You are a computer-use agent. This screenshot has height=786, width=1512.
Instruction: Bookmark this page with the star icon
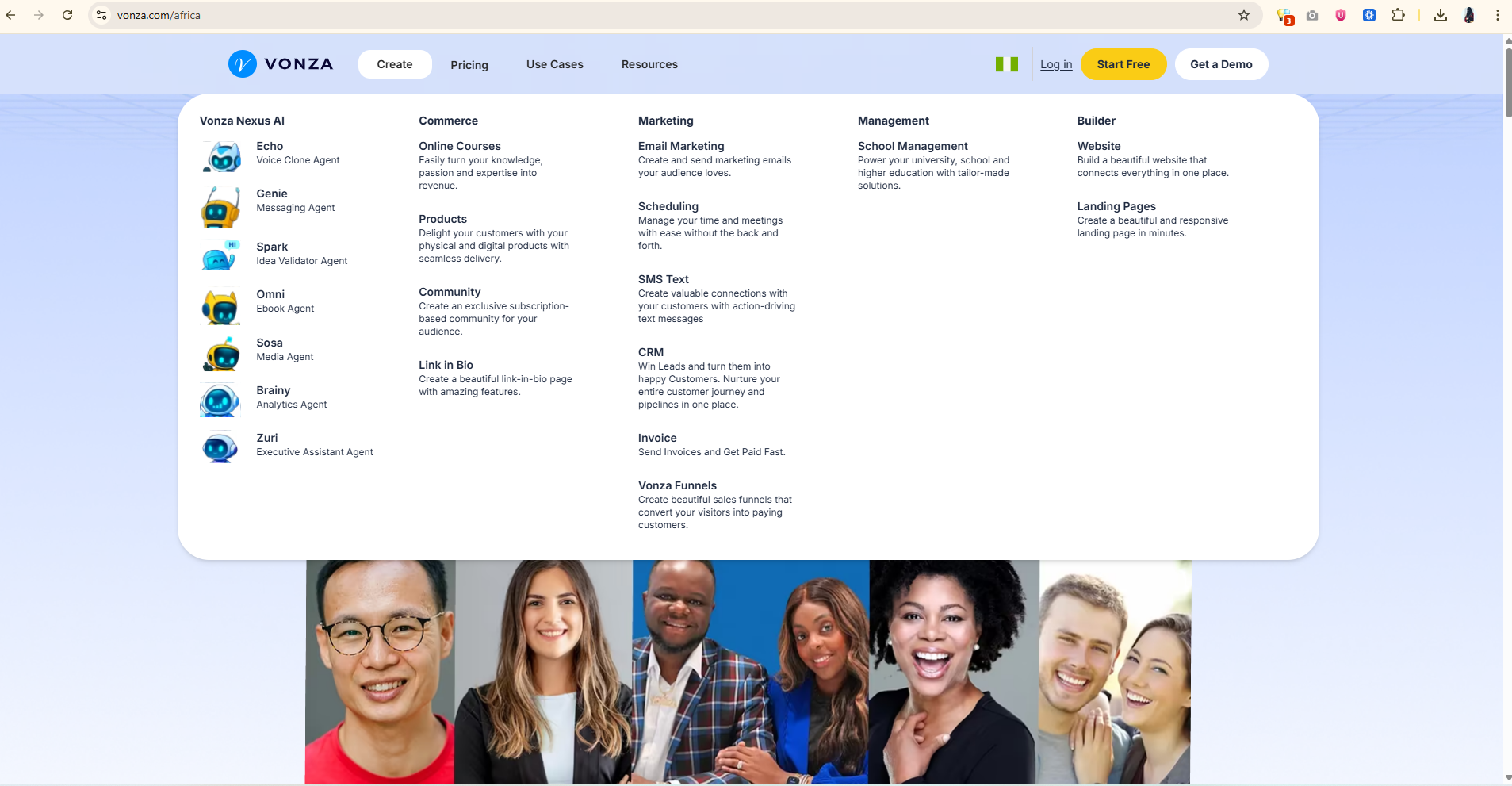pyautogui.click(x=1244, y=15)
